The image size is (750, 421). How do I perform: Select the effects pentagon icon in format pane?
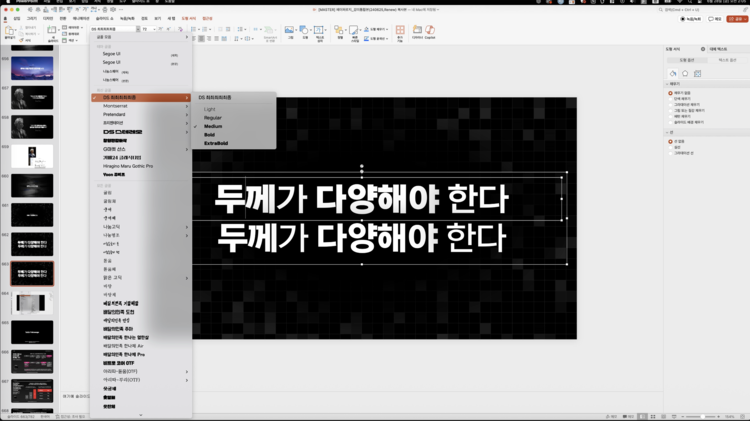(x=685, y=74)
